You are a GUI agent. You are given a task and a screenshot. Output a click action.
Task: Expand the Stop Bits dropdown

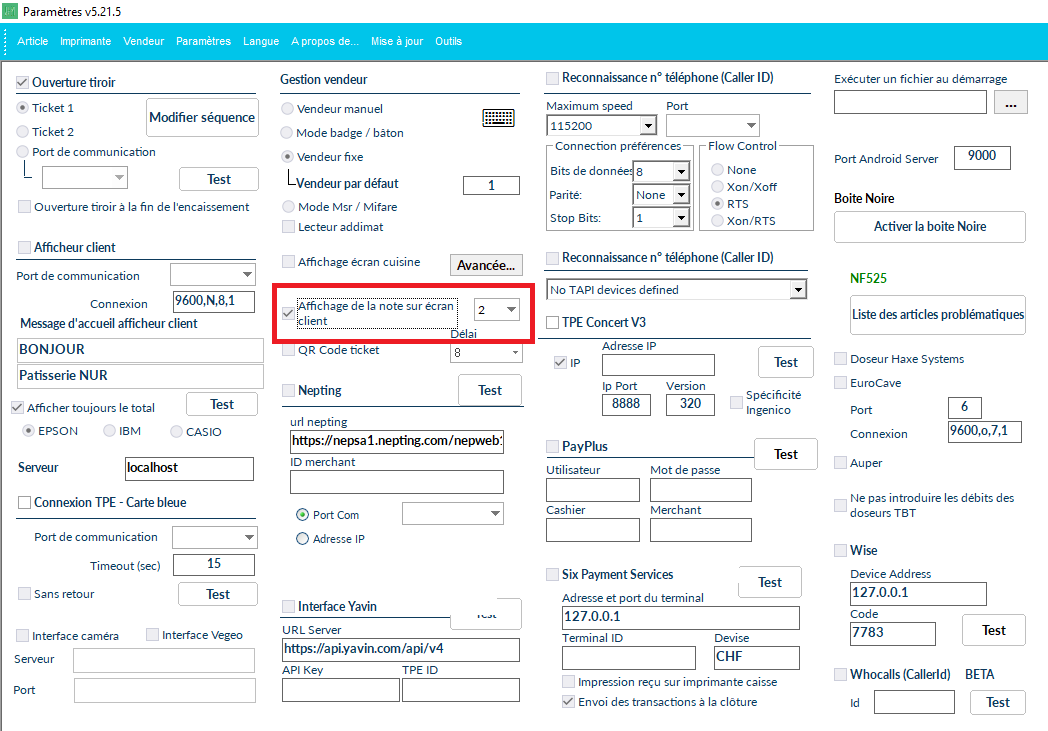click(x=680, y=218)
